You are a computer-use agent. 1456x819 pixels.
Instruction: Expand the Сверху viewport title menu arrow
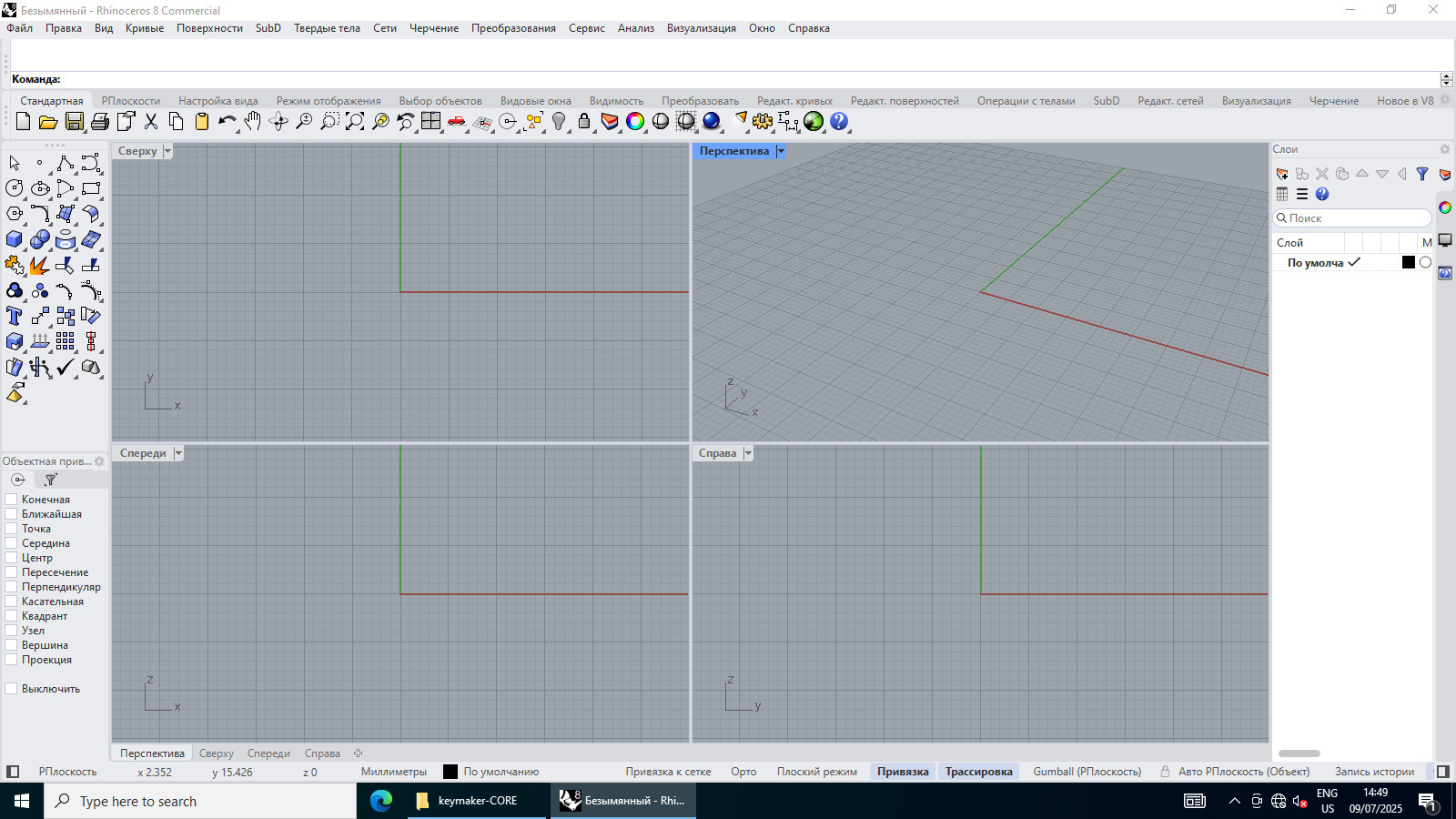(167, 151)
